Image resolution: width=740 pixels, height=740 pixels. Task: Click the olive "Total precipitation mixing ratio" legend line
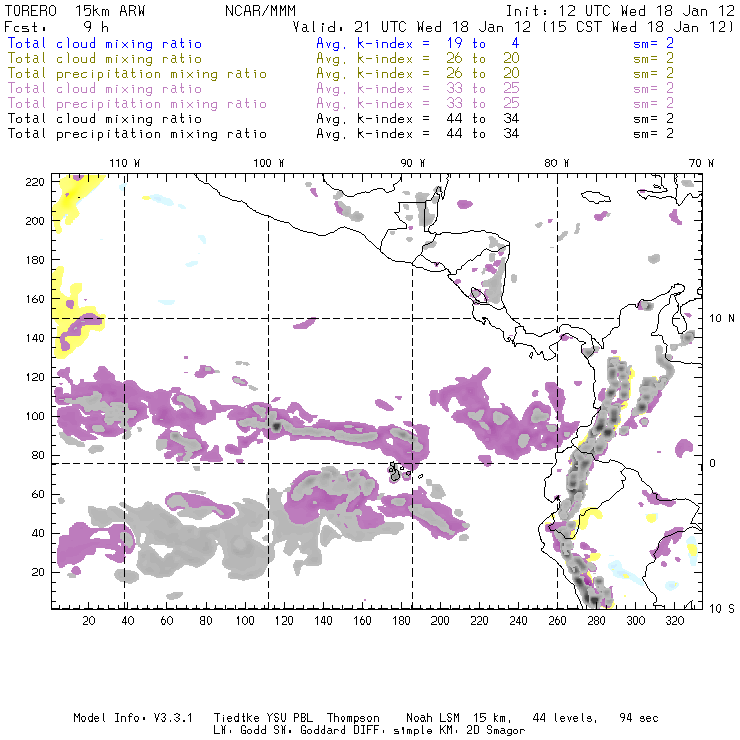click(137, 74)
